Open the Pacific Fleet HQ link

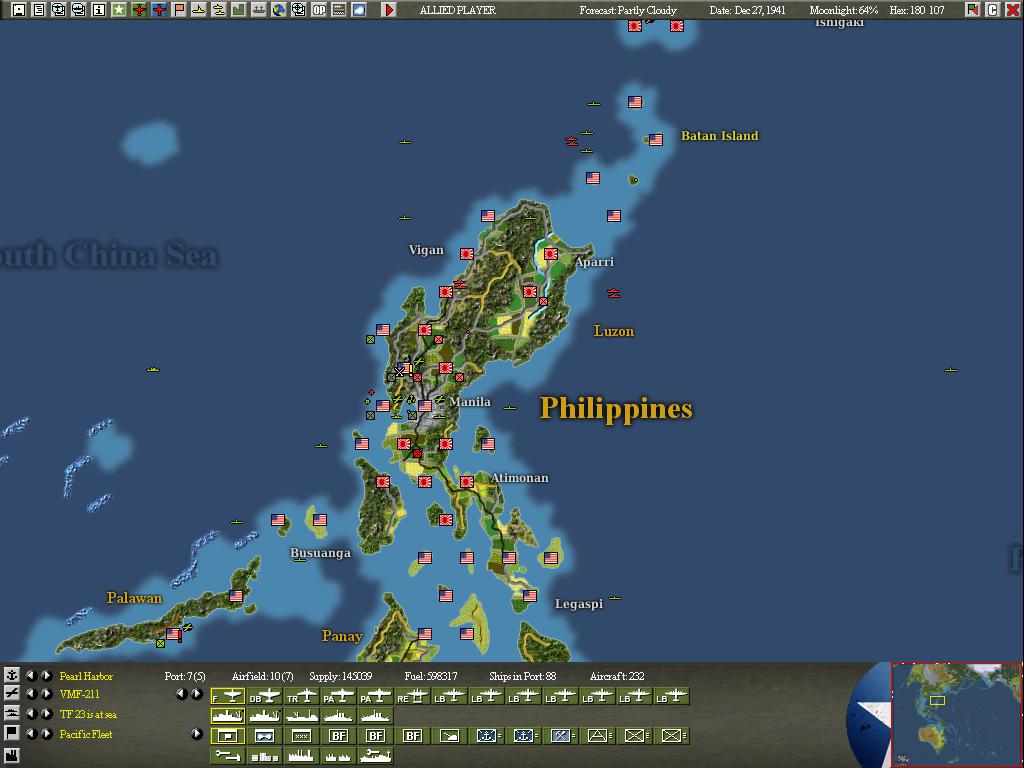click(86, 734)
